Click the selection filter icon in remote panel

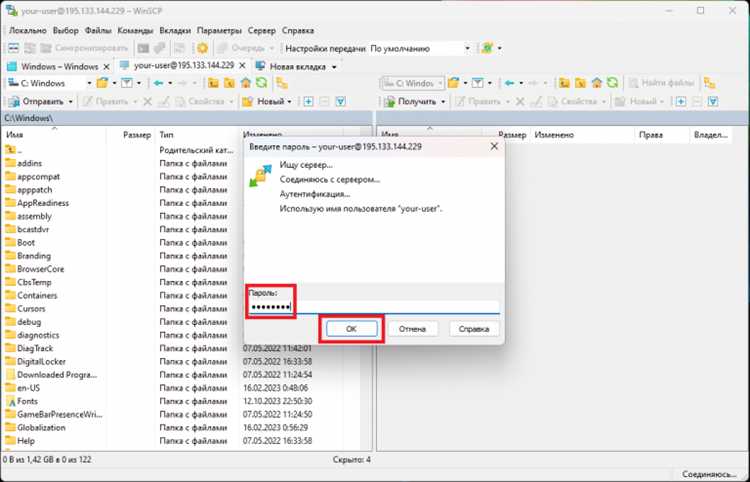tap(713, 101)
